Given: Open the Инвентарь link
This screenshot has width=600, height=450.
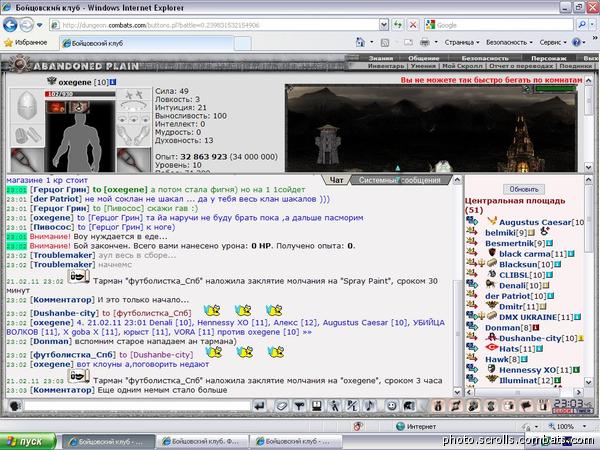Looking at the screenshot, I should 386,66.
